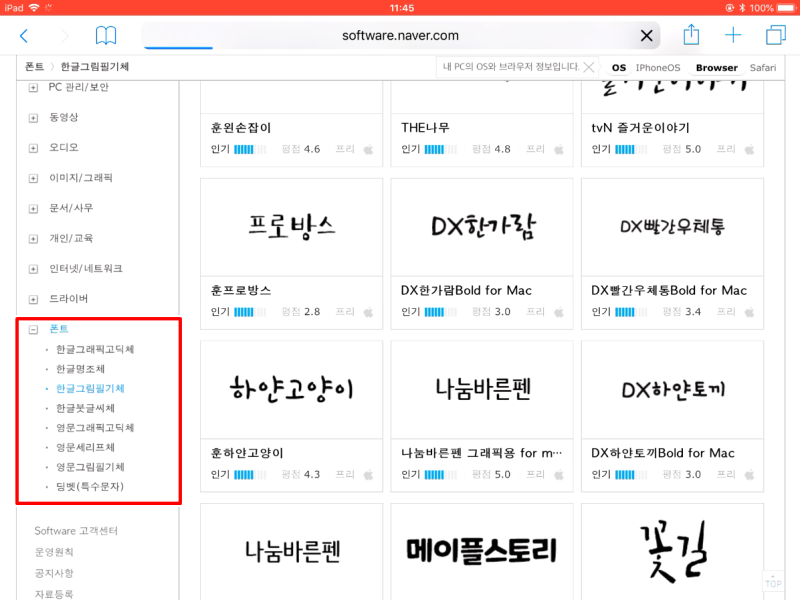Tap the popularity bar on THE나무 card

440,149
